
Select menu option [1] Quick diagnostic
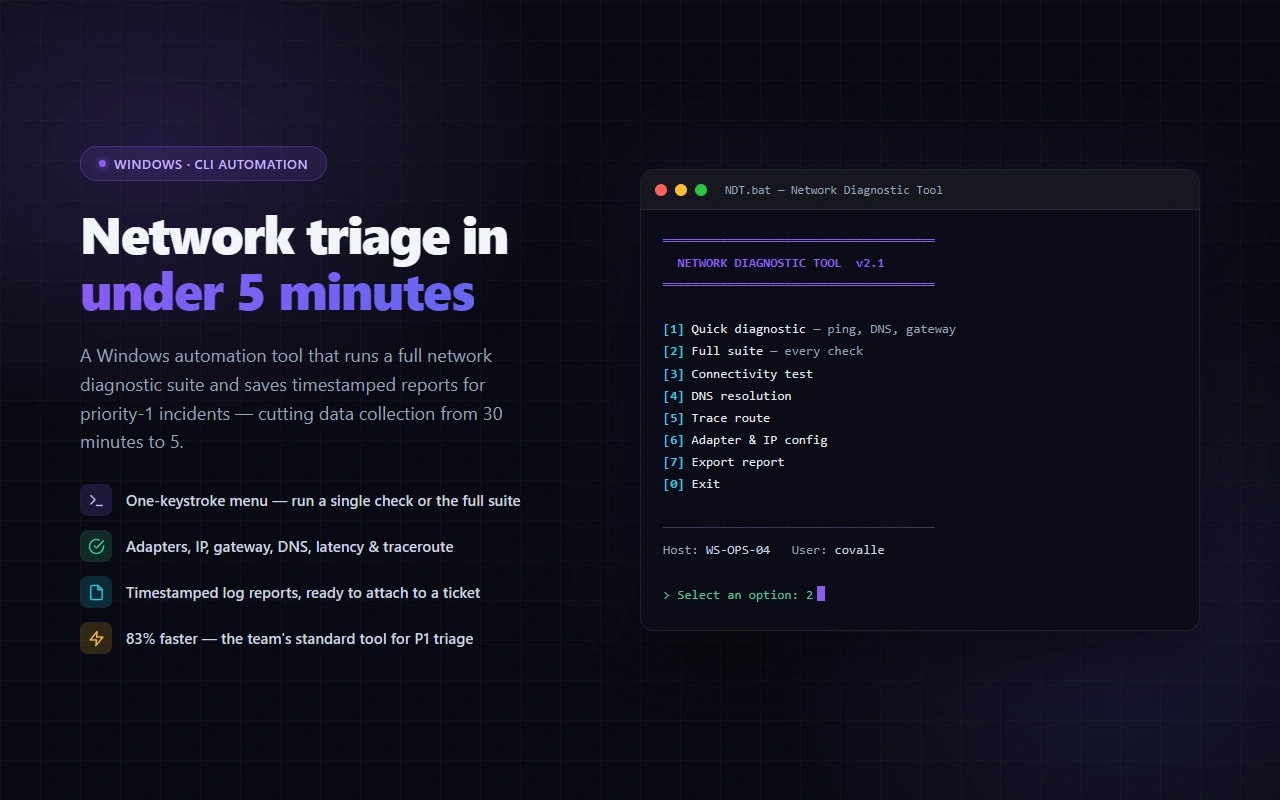[809, 329]
